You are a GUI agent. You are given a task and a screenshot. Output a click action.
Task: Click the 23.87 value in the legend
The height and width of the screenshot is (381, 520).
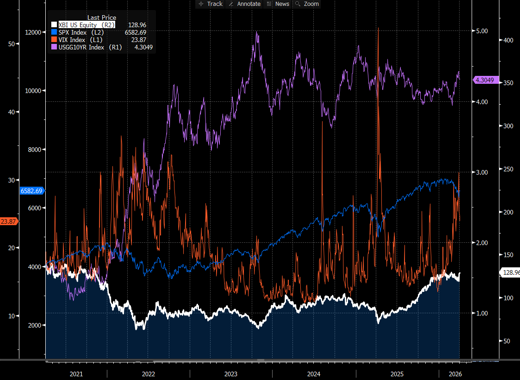pos(139,40)
